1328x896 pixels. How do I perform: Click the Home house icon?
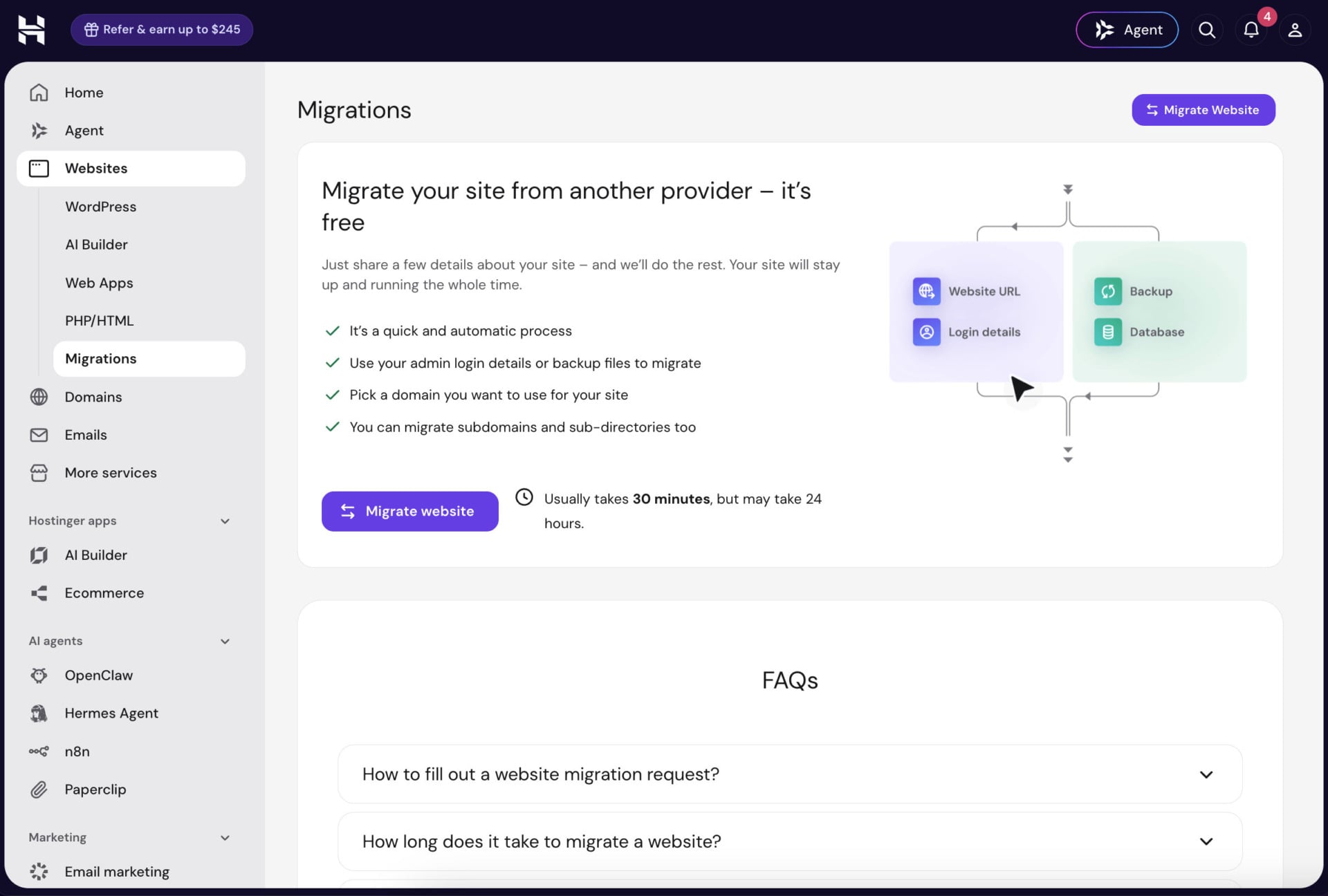[x=39, y=93]
